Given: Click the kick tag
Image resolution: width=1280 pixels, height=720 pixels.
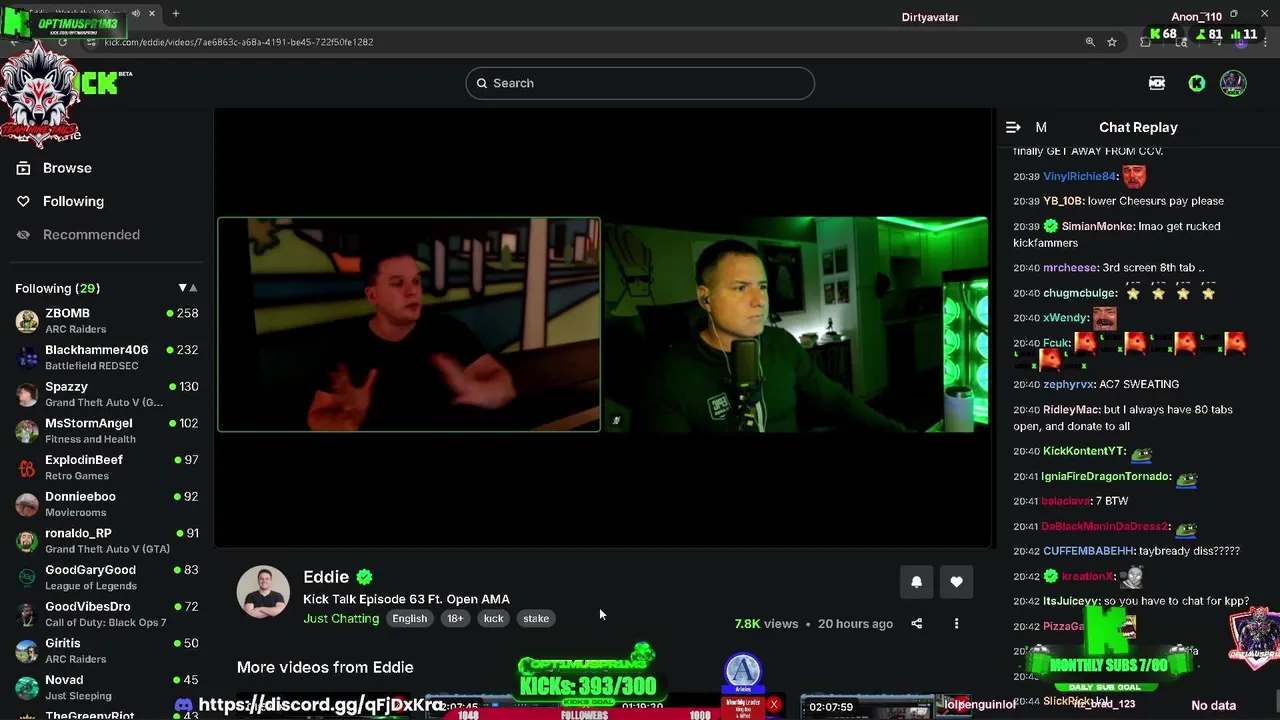Looking at the screenshot, I should (x=494, y=618).
